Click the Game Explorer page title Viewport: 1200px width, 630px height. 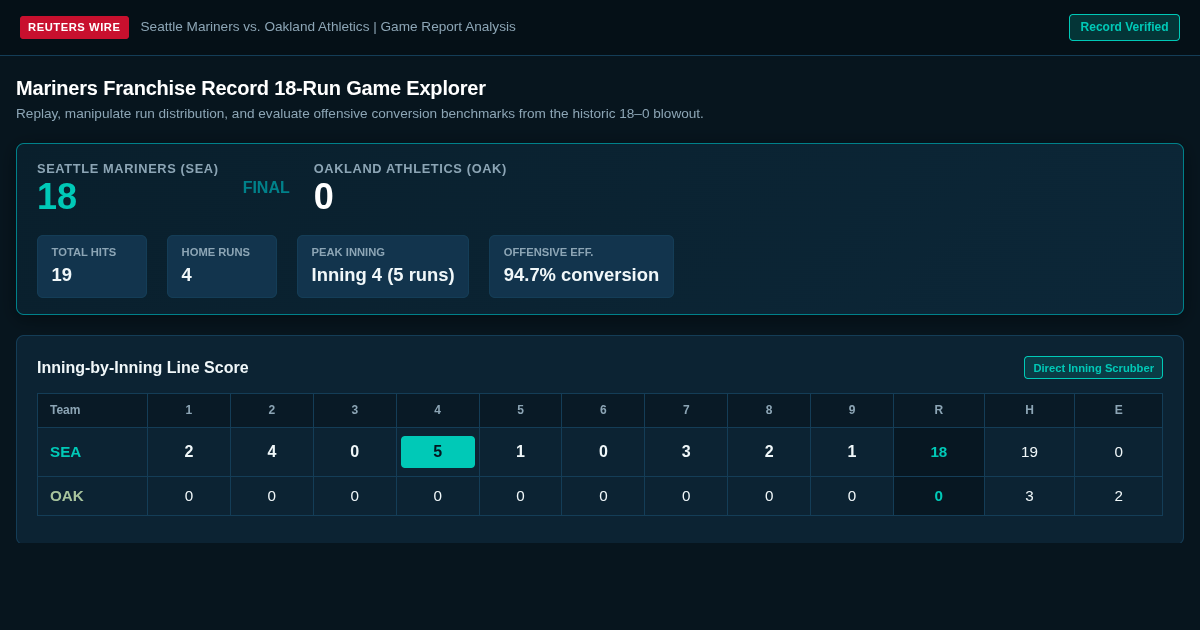(251, 88)
